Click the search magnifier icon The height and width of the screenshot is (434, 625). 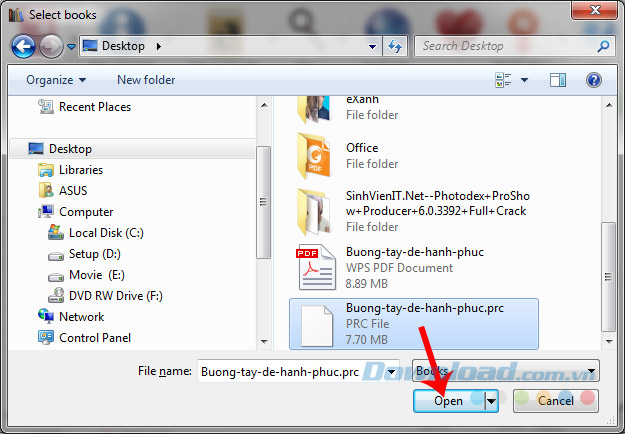pos(603,46)
